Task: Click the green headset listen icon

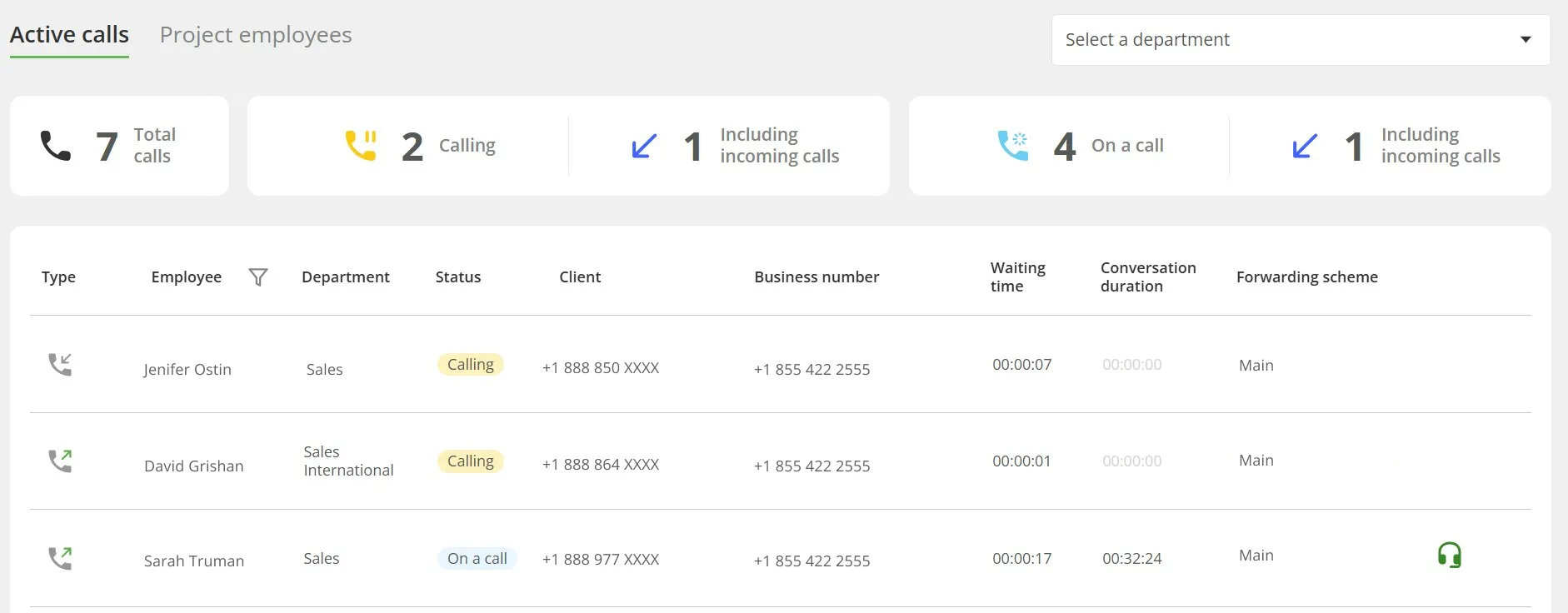Action: [1449, 555]
